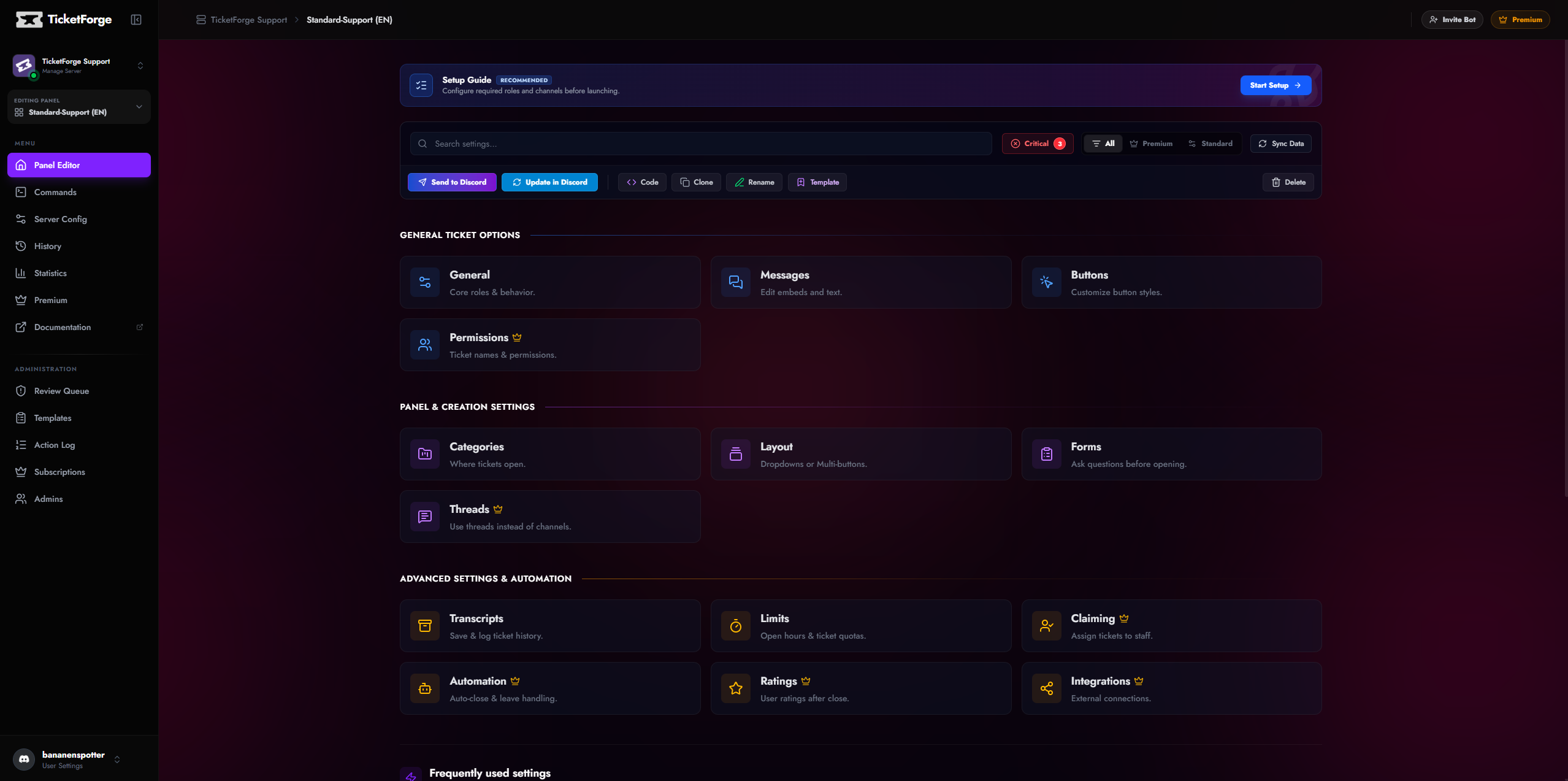The height and width of the screenshot is (781, 1568).
Task: Switch filtering to Standard settings
Action: (x=1211, y=143)
